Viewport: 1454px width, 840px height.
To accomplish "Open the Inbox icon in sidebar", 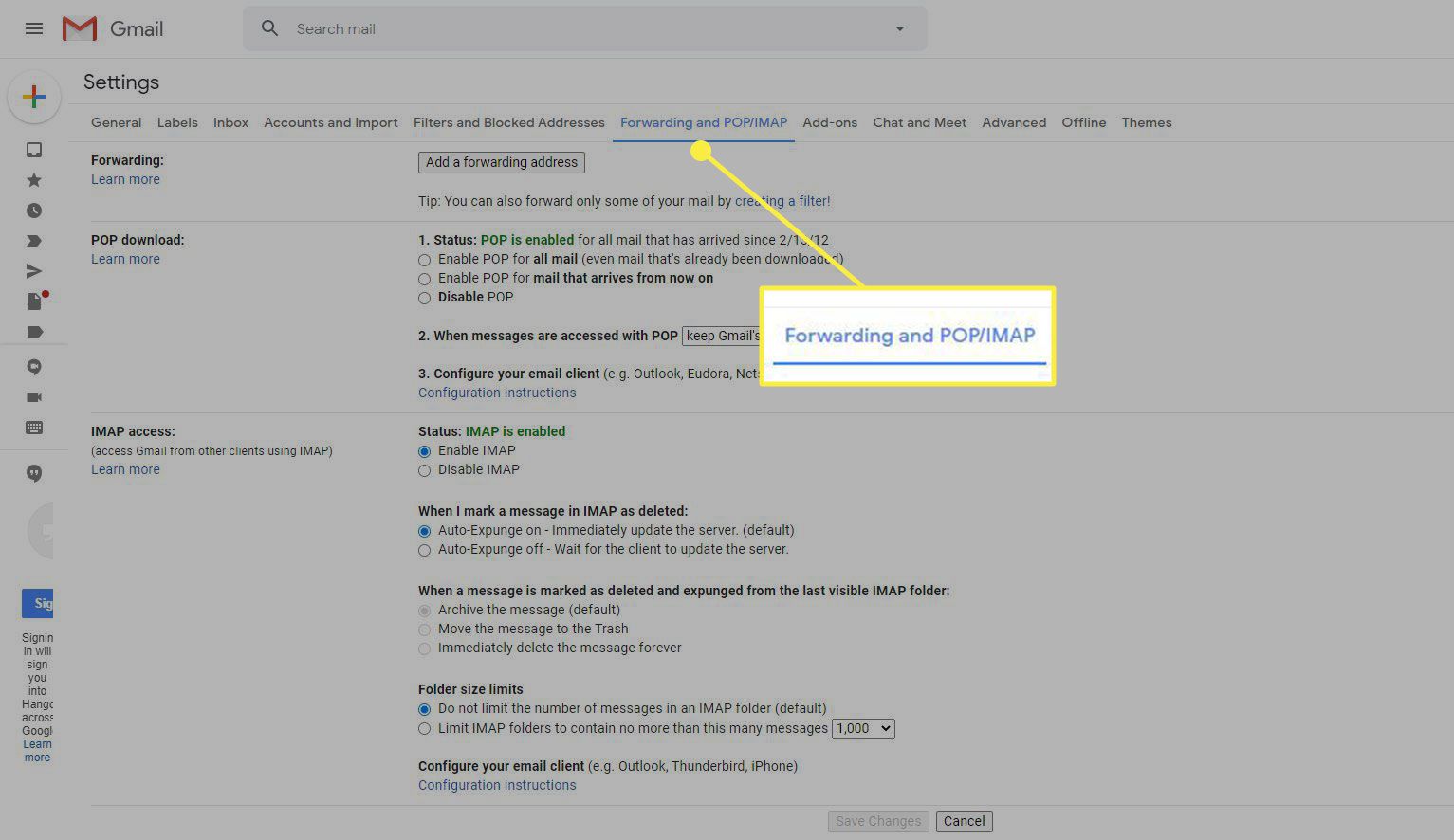I will click(x=34, y=150).
